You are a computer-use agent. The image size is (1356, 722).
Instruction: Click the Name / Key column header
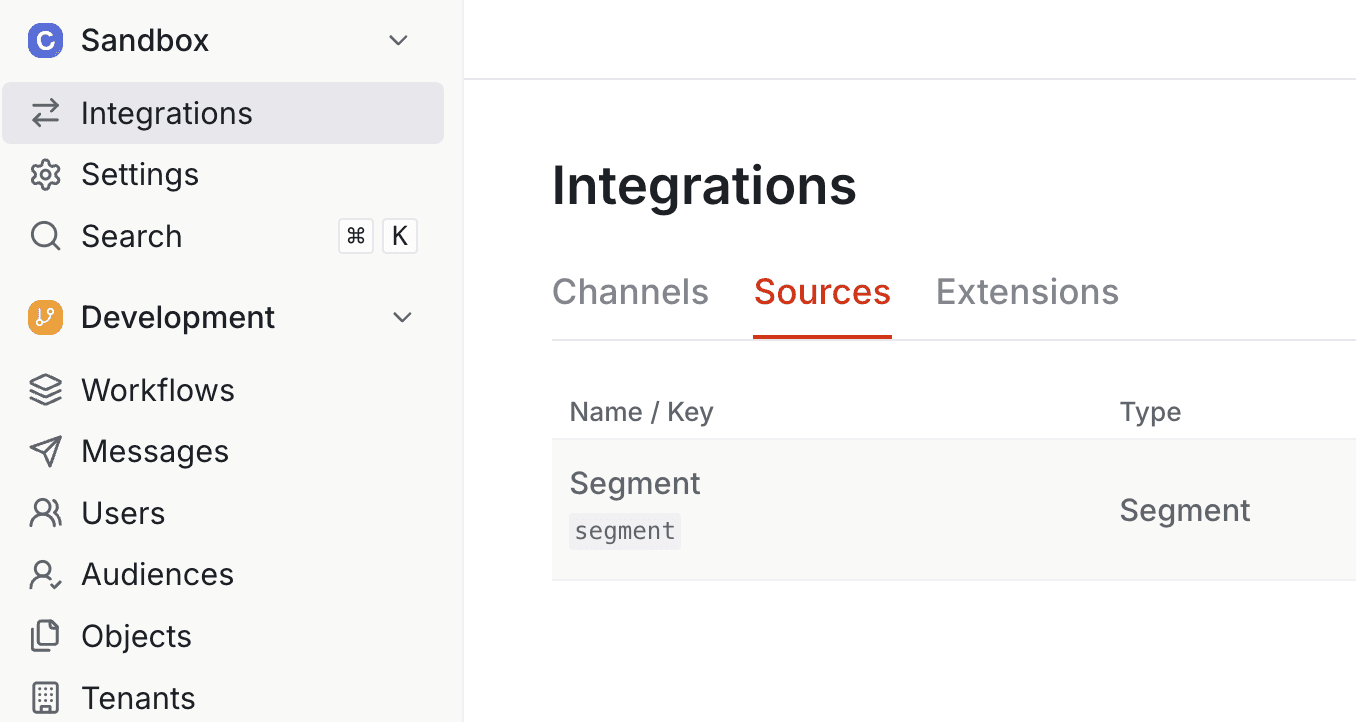(641, 412)
